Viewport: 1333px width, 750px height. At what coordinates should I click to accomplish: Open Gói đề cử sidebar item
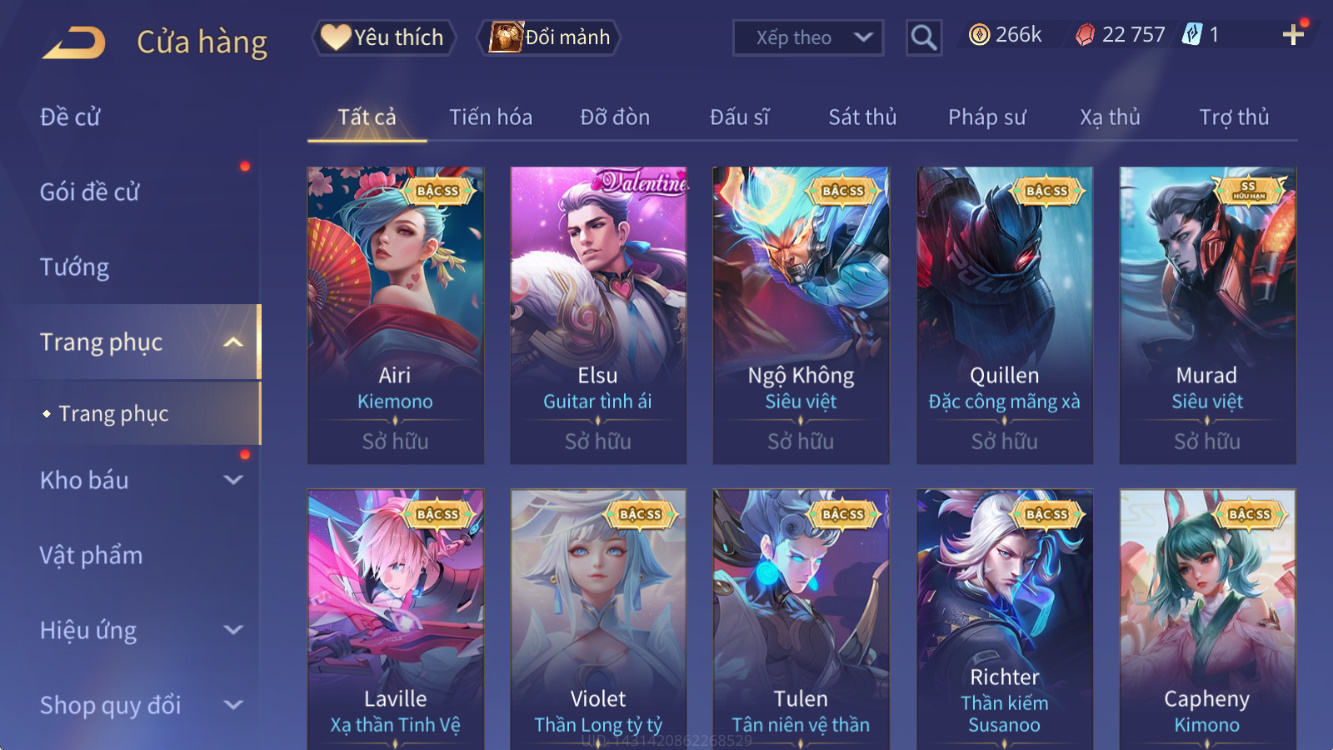90,192
